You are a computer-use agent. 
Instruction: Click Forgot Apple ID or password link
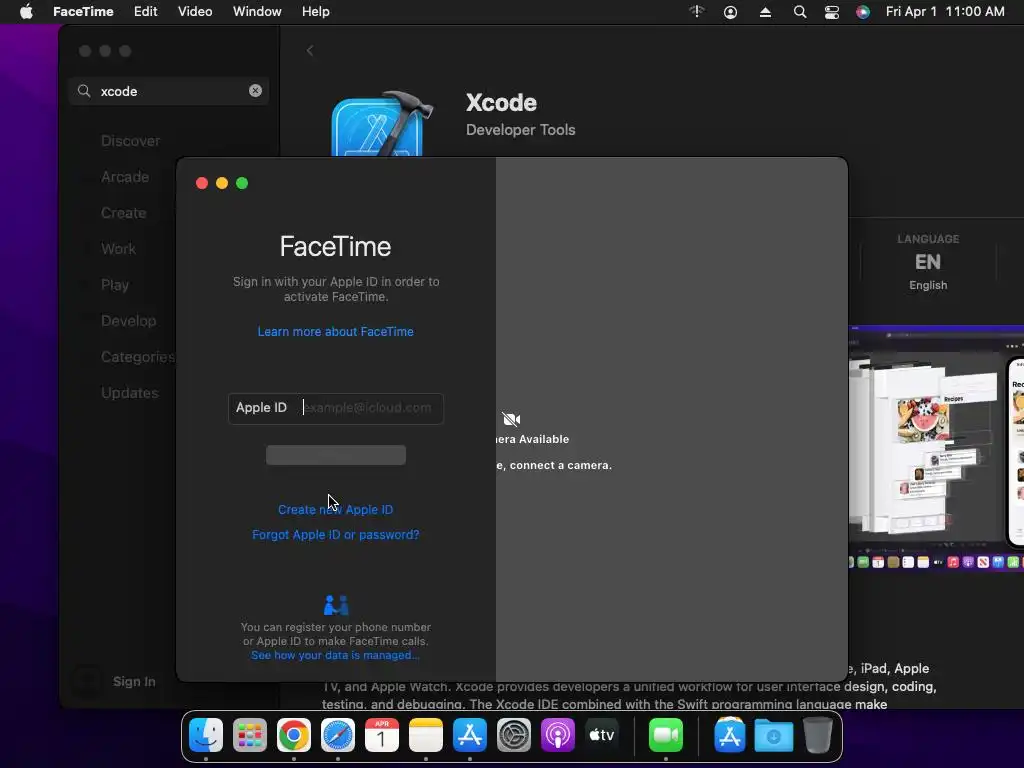(x=335, y=534)
